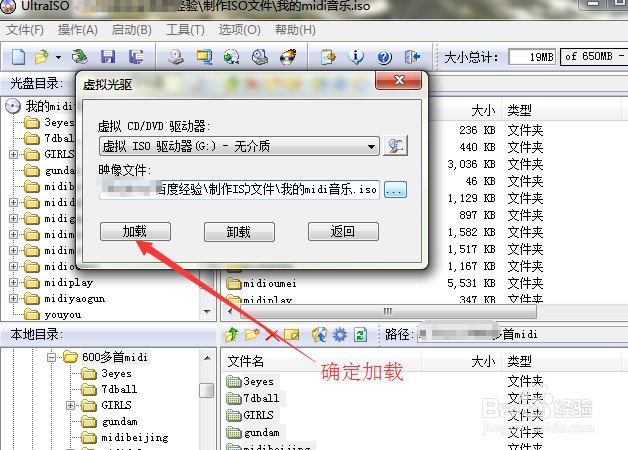
Task: Select 3eyes folder in local tree
Action: (x=116, y=374)
